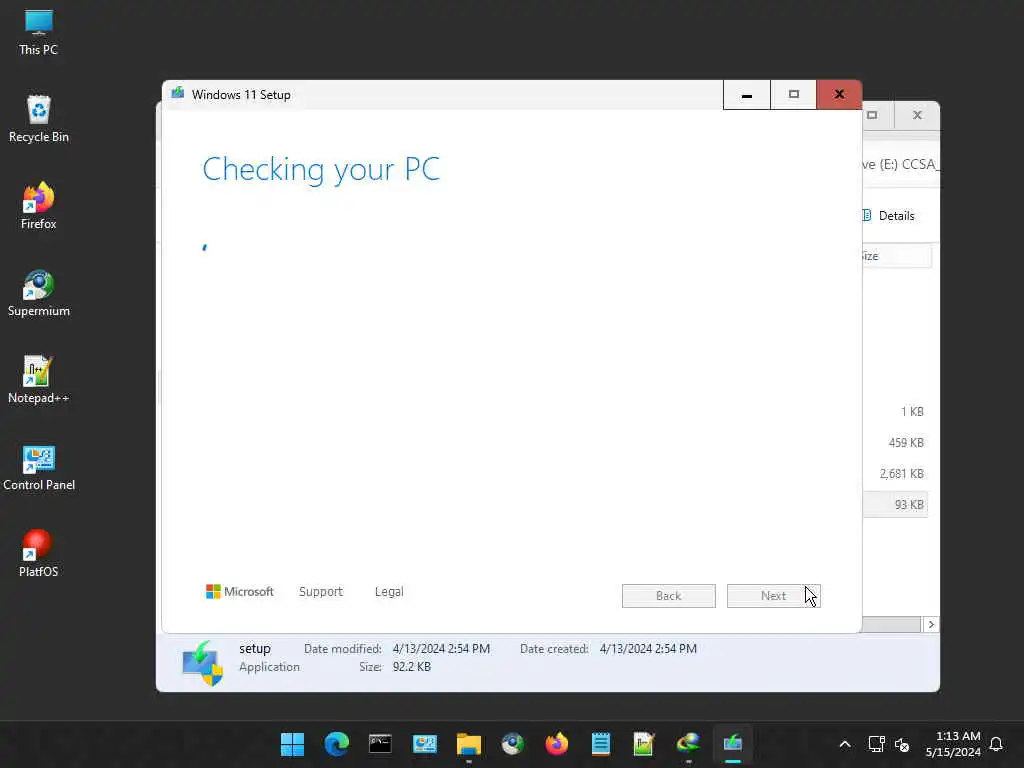Close the File Explorer window behind
1024x768 pixels.
coord(918,116)
